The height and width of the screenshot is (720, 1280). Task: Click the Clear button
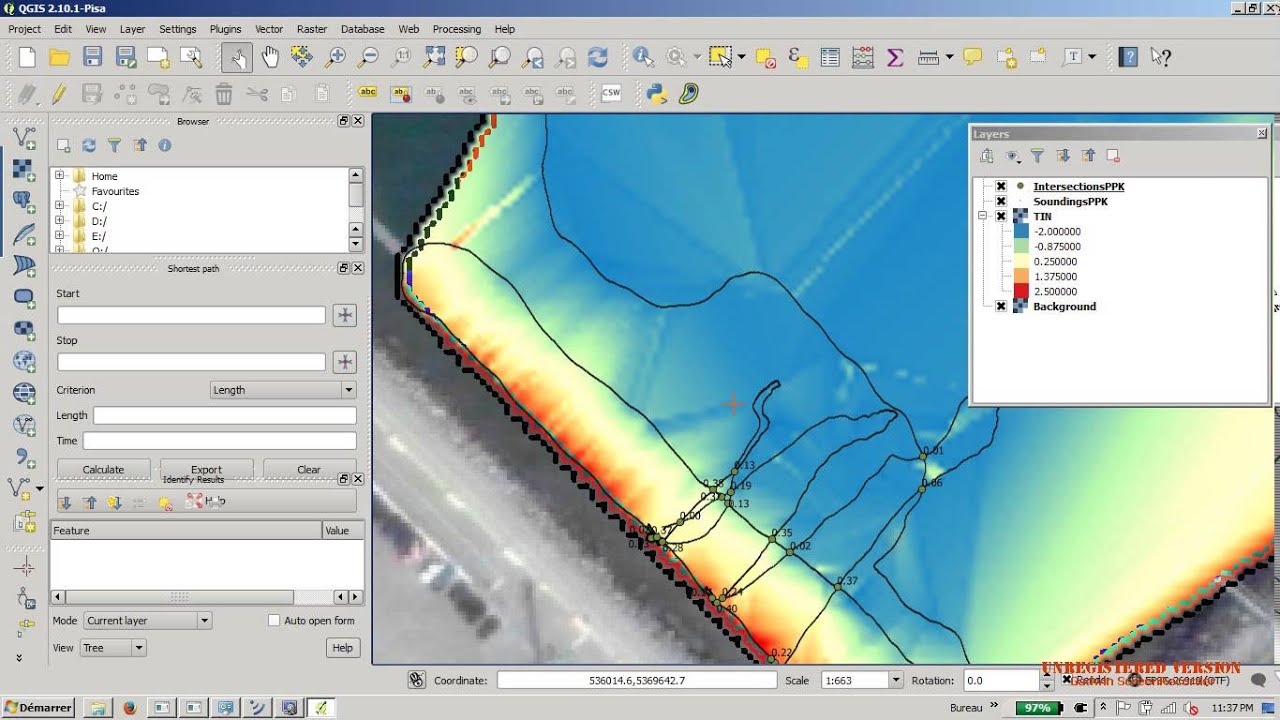(309, 469)
